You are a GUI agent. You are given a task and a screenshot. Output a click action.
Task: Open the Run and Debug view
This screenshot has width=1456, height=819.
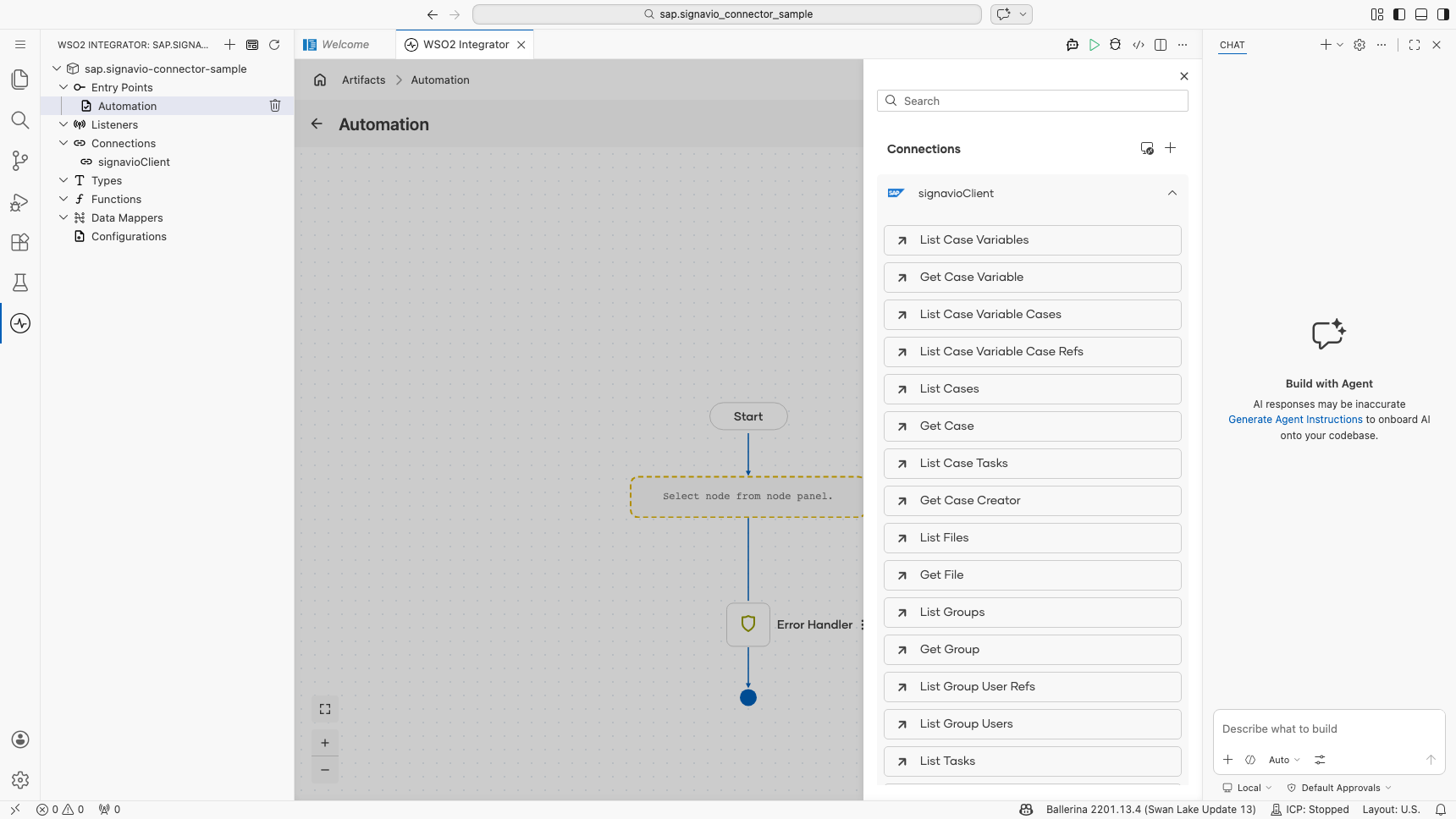click(x=20, y=201)
